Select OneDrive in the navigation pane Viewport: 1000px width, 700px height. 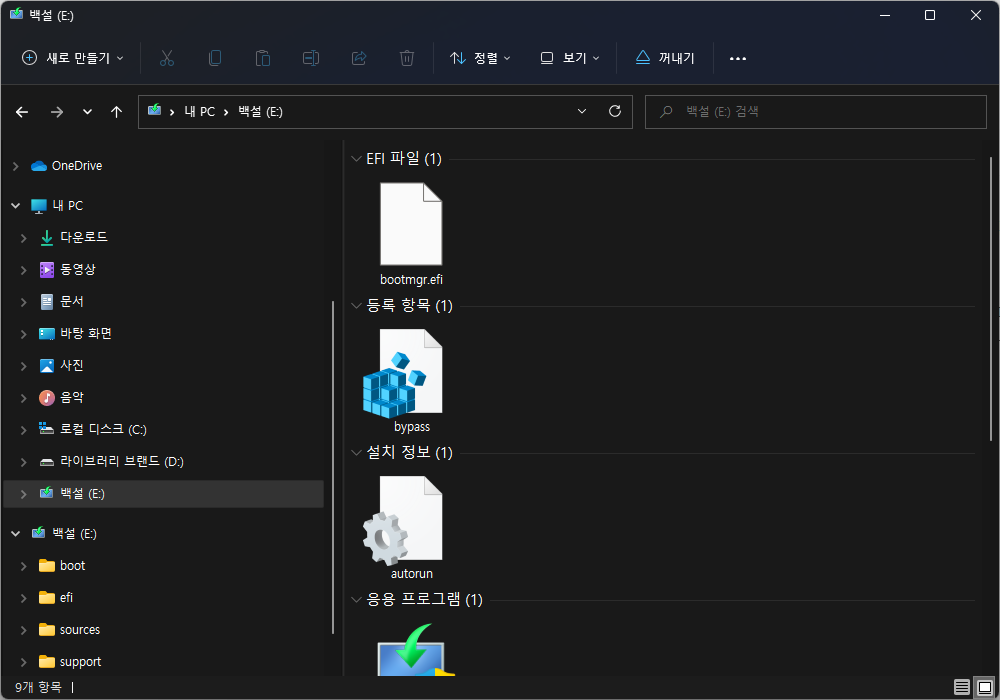click(x=77, y=166)
